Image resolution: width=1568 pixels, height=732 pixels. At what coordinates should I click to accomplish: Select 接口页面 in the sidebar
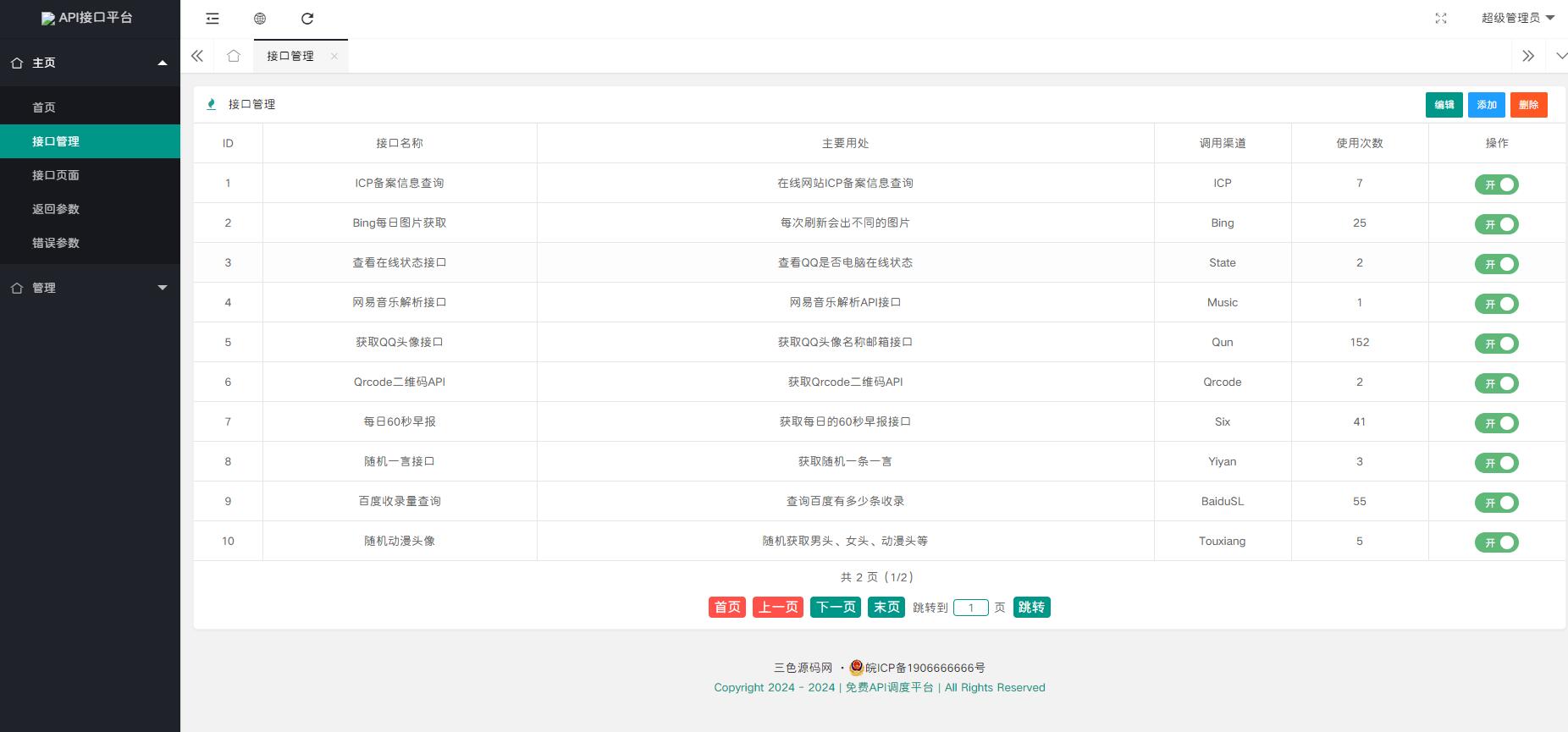[56, 175]
